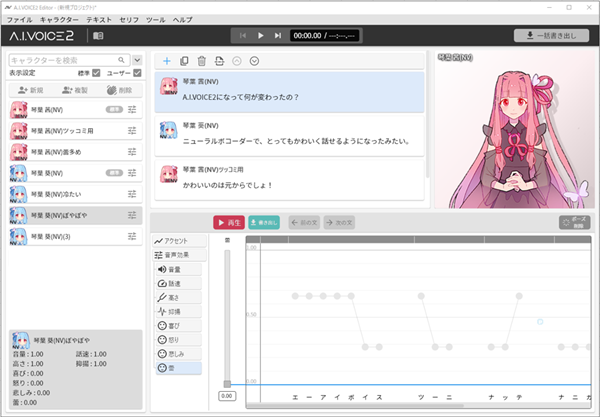Open the ヘルプ menu
This screenshot has width=600, height=417.
[x=182, y=20]
